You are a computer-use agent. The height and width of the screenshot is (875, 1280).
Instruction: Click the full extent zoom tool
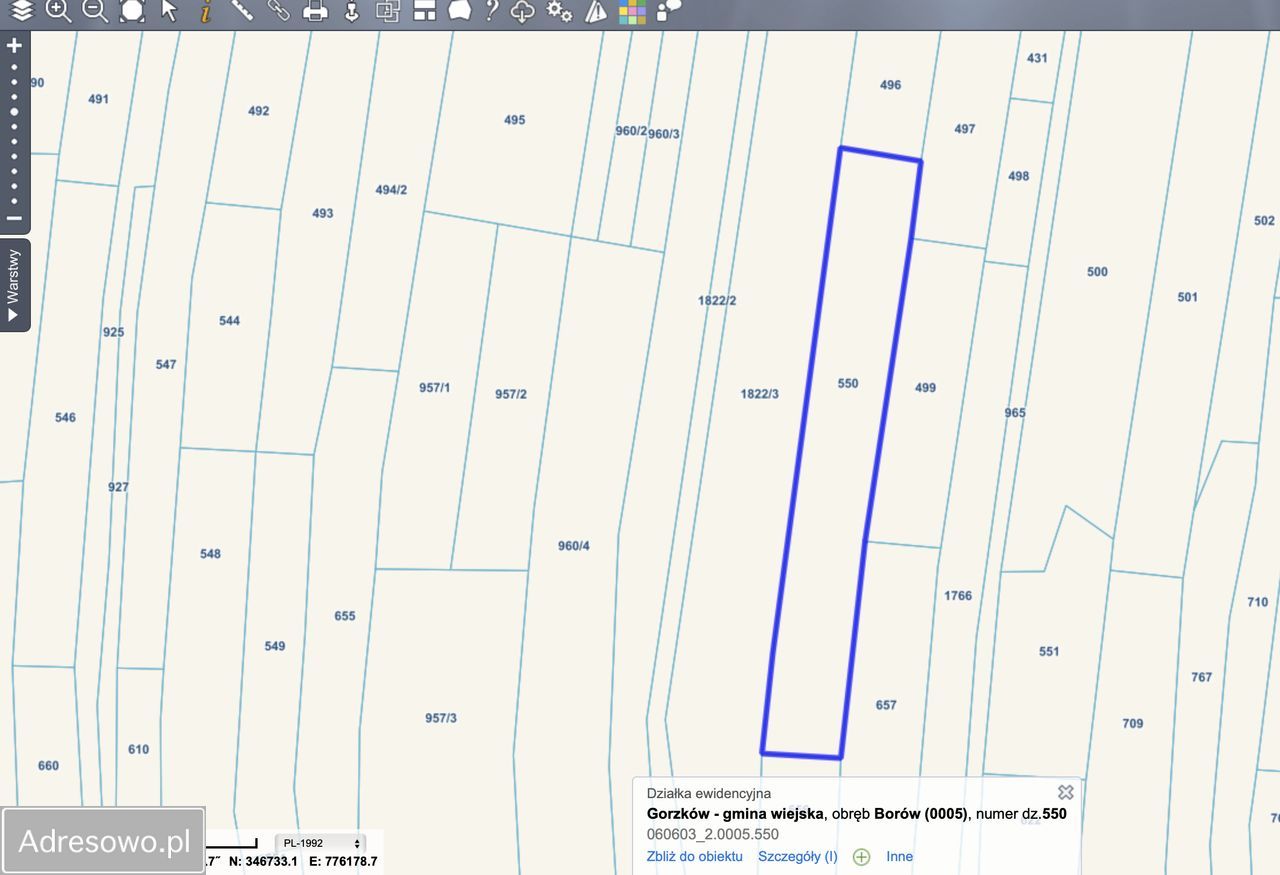tap(132, 11)
